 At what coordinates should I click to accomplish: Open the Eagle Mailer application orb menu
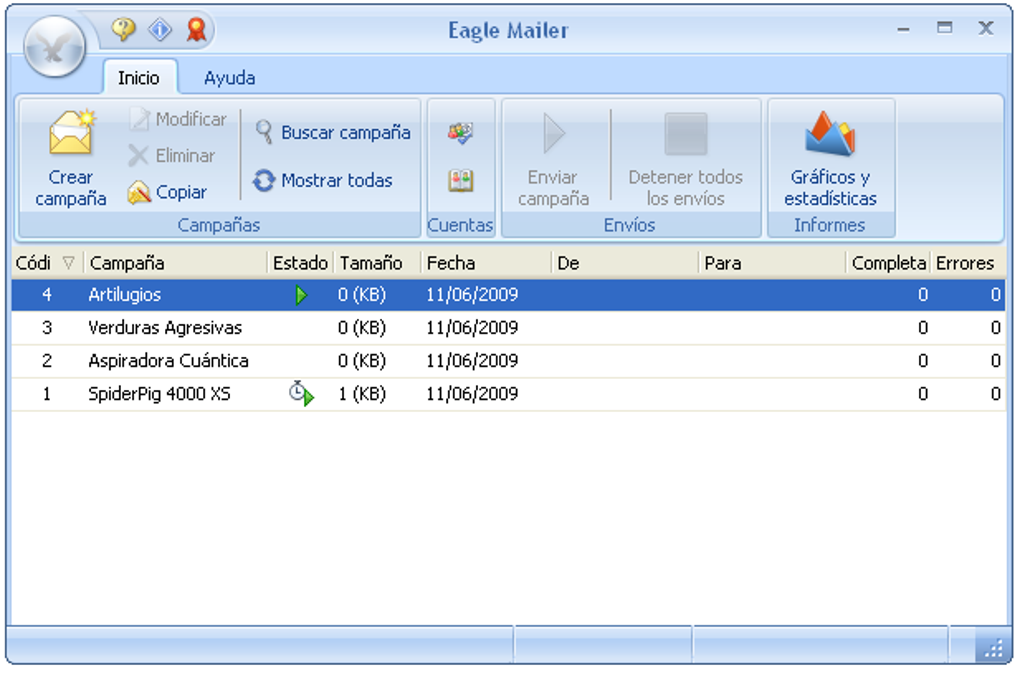[55, 47]
